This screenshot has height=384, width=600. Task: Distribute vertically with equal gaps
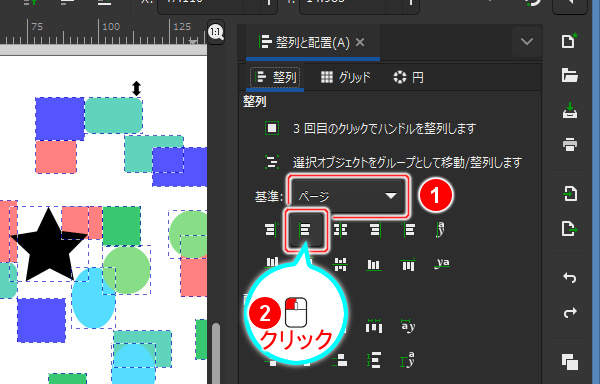point(374,360)
